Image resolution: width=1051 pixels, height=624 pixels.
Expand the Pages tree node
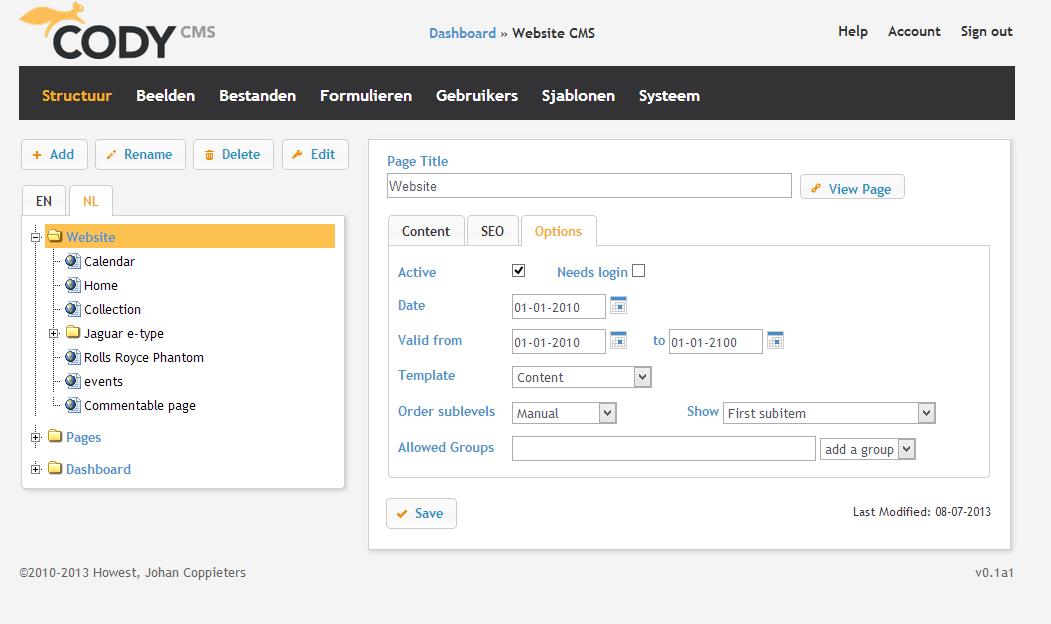(x=36, y=437)
